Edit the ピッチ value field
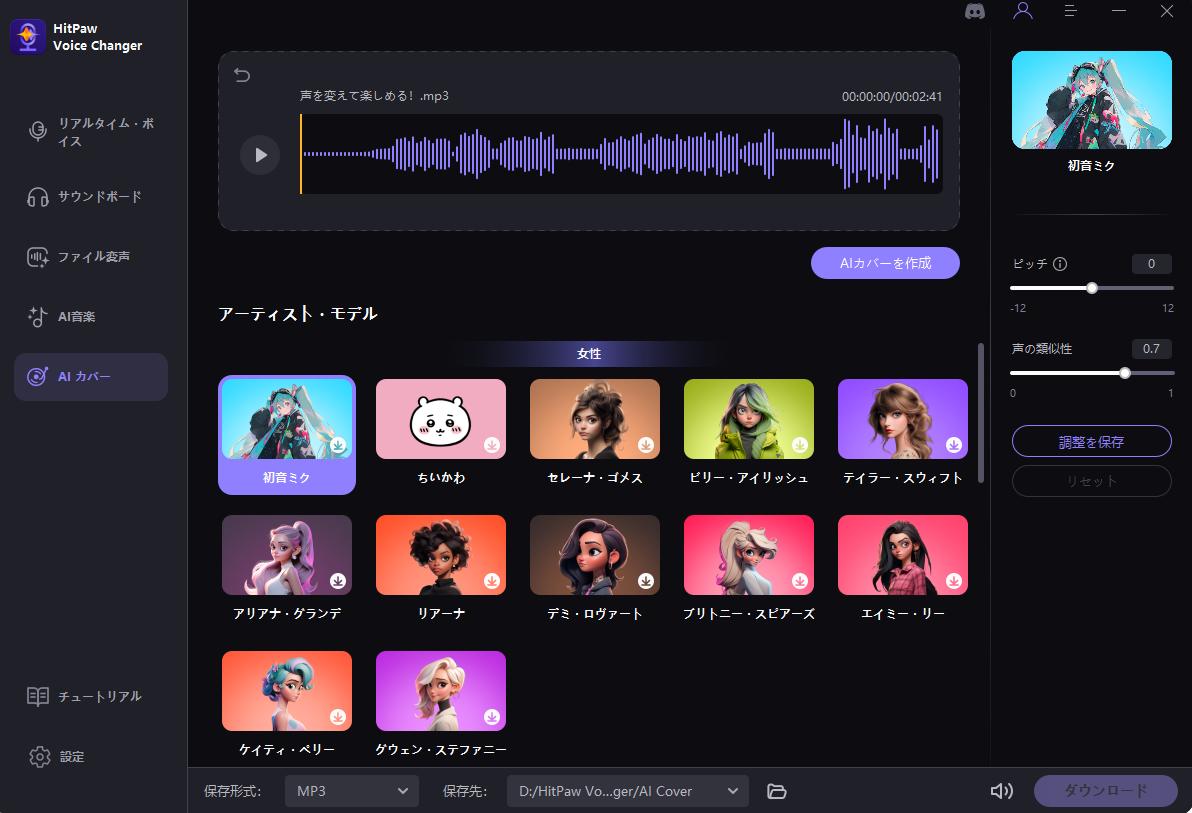The image size is (1192, 813). 1151,264
